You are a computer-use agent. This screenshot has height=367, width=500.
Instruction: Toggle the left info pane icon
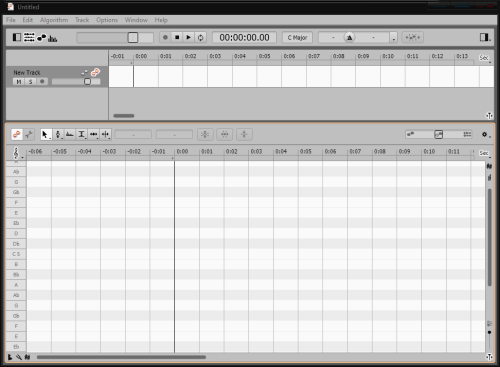(17, 37)
